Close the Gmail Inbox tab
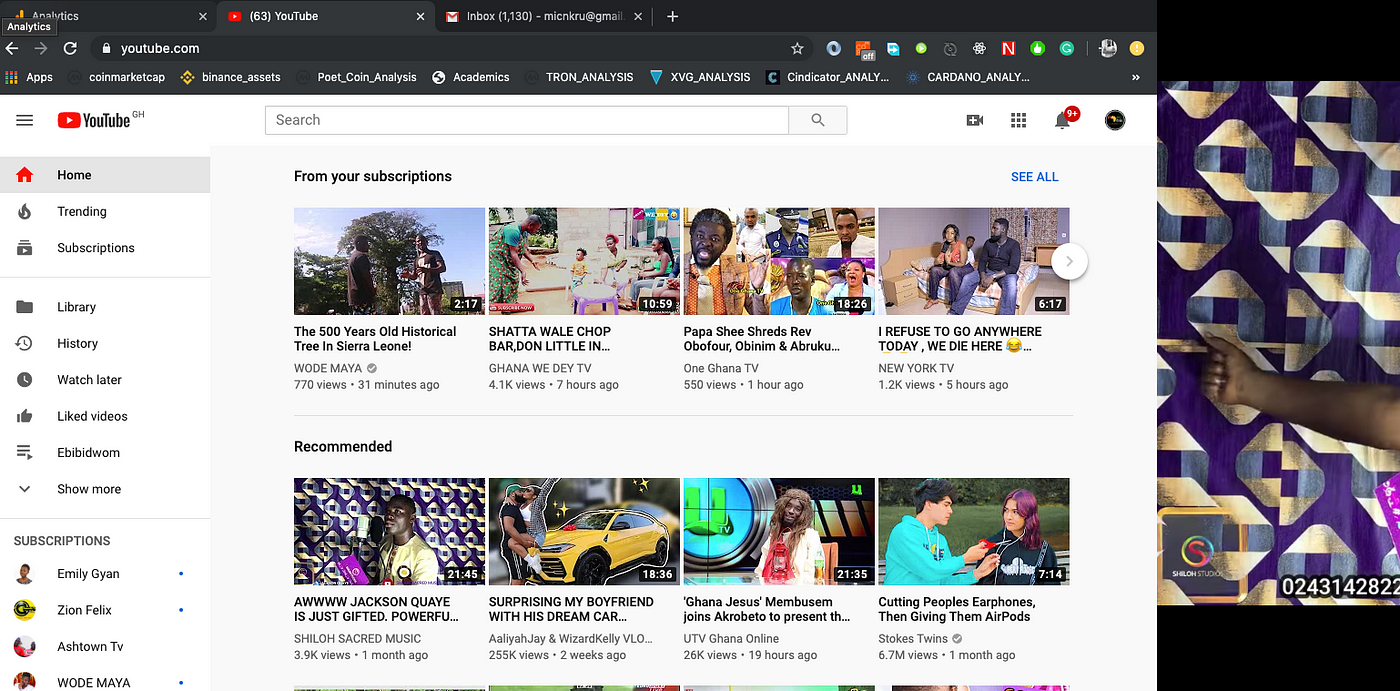Screen dimensions: 1400x691 [640, 17]
